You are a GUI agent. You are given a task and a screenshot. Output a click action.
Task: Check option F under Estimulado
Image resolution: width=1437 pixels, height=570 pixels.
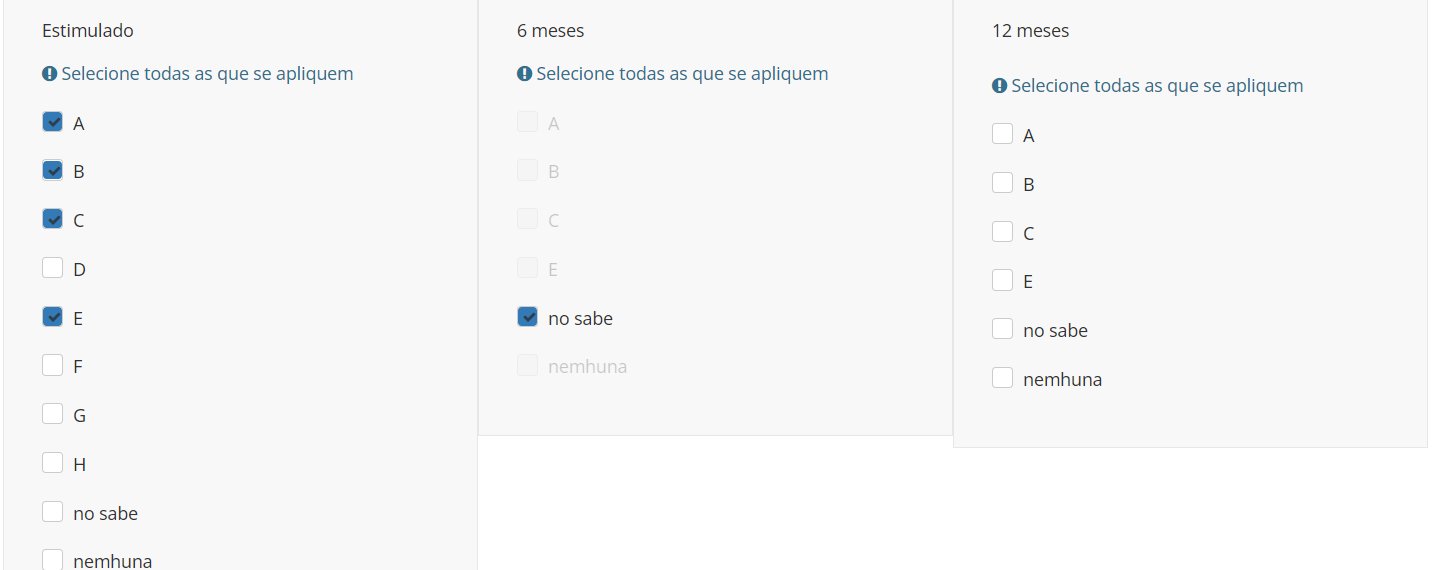click(53, 365)
